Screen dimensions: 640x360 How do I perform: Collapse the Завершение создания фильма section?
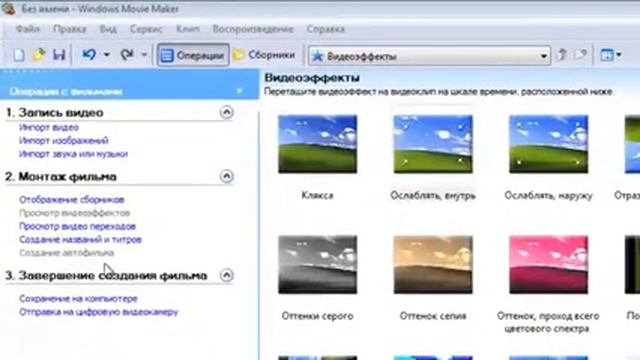(227, 275)
